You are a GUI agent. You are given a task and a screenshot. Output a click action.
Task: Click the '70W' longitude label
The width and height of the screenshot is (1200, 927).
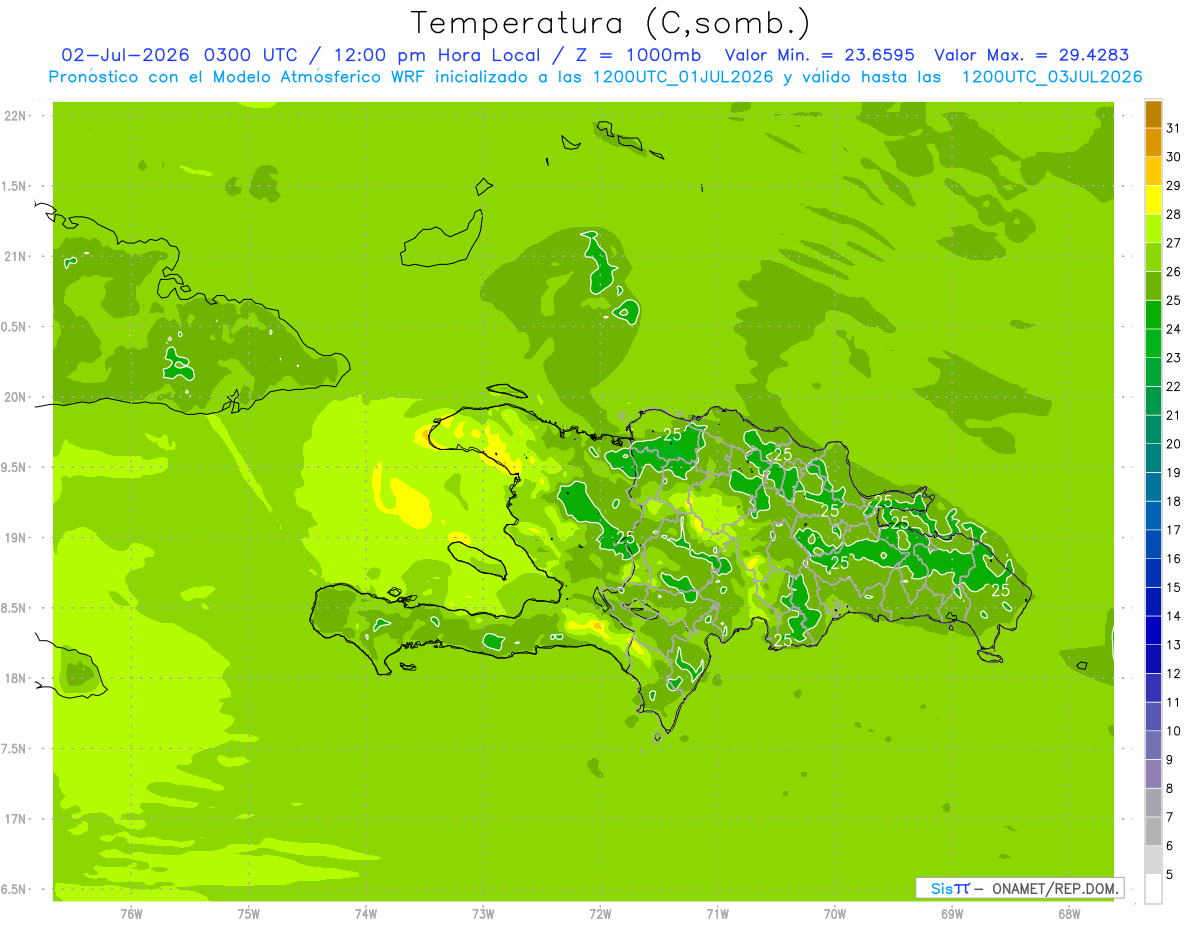point(835,914)
